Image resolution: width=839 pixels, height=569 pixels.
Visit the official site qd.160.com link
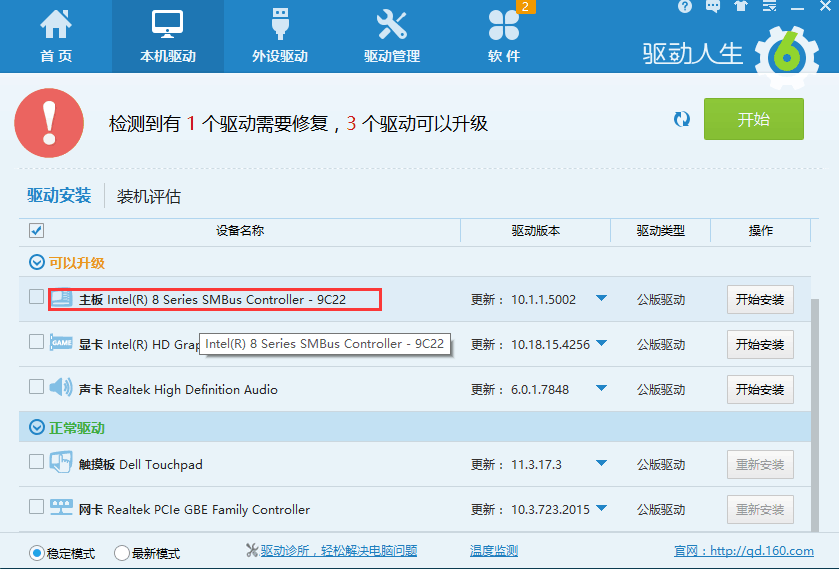pyautogui.click(x=744, y=551)
